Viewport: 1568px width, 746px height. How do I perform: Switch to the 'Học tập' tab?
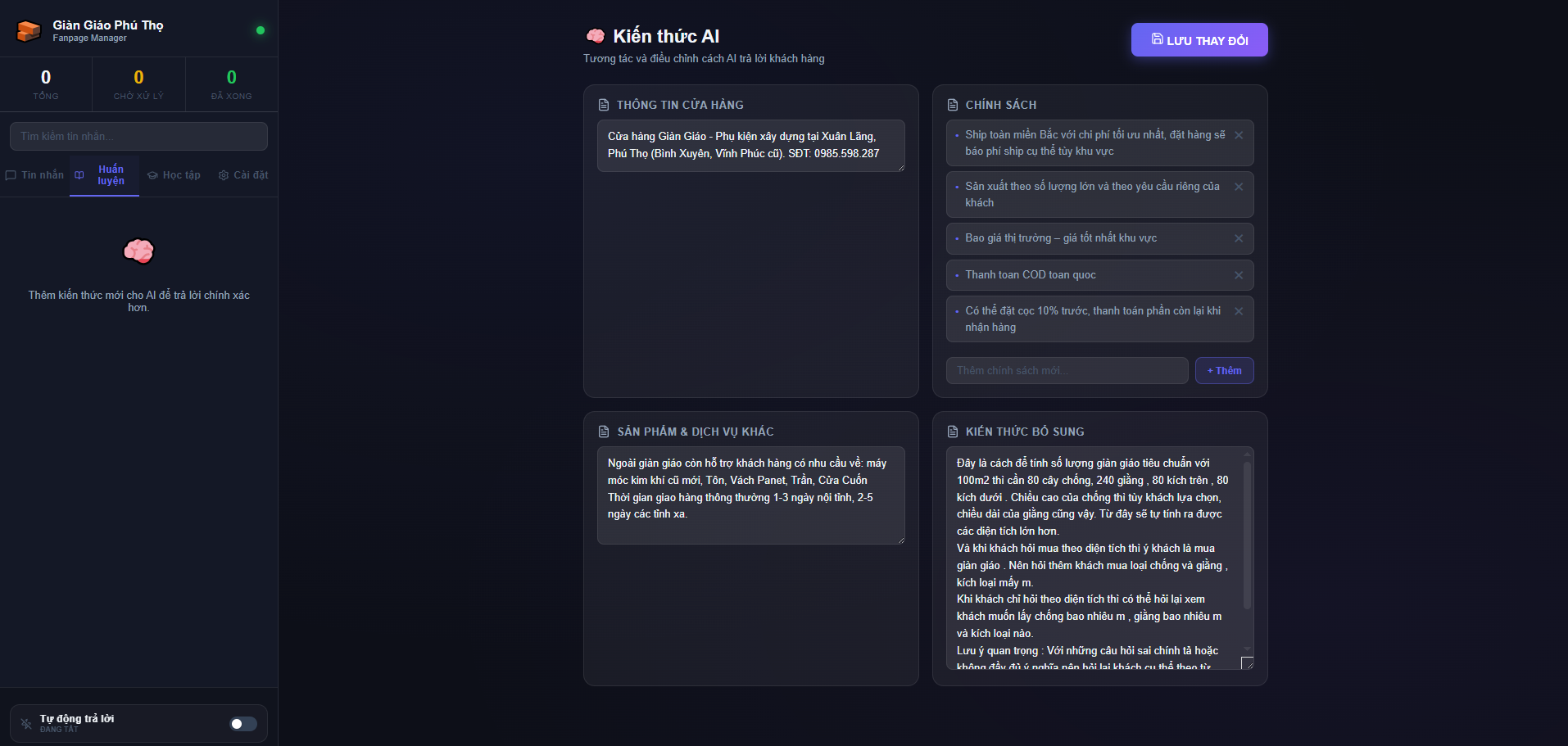(x=174, y=175)
